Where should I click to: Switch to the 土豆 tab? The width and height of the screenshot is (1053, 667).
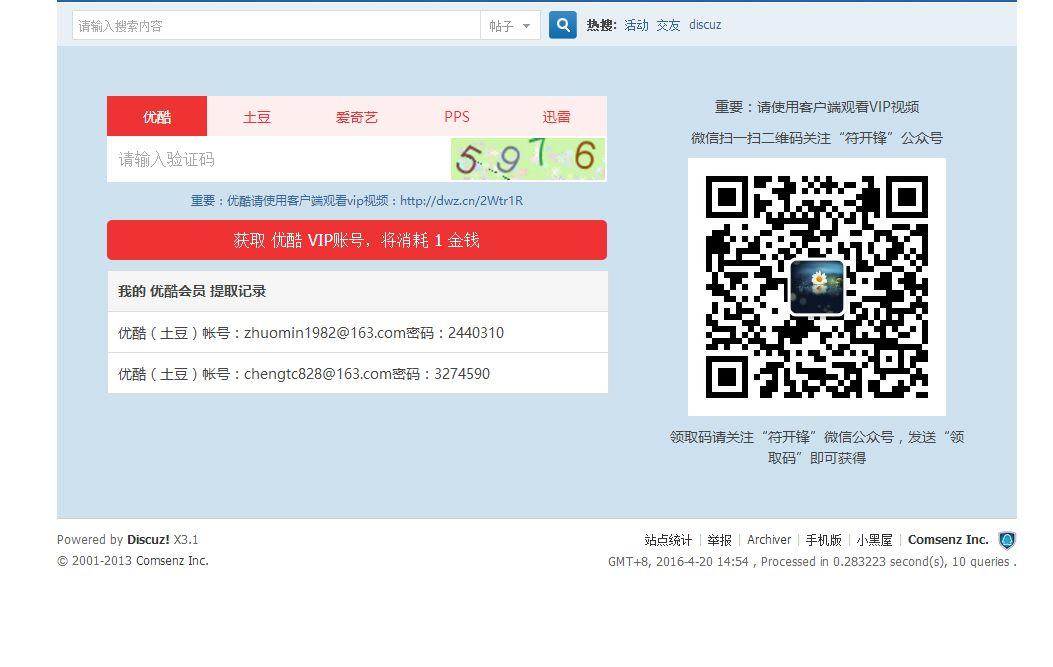[x=257, y=116]
